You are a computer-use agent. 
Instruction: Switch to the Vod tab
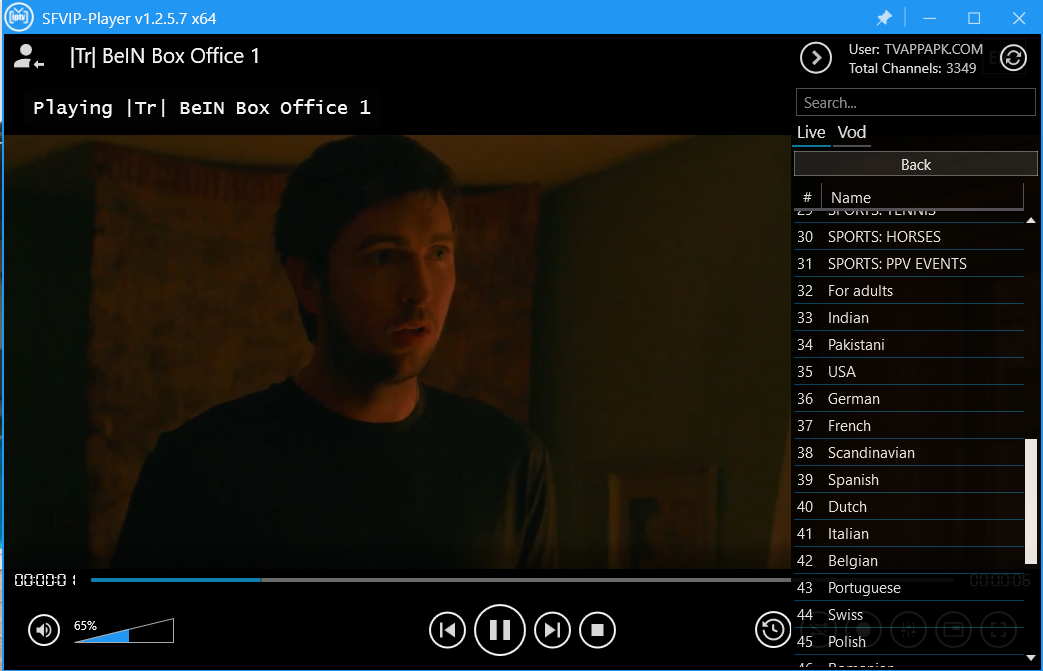852,132
